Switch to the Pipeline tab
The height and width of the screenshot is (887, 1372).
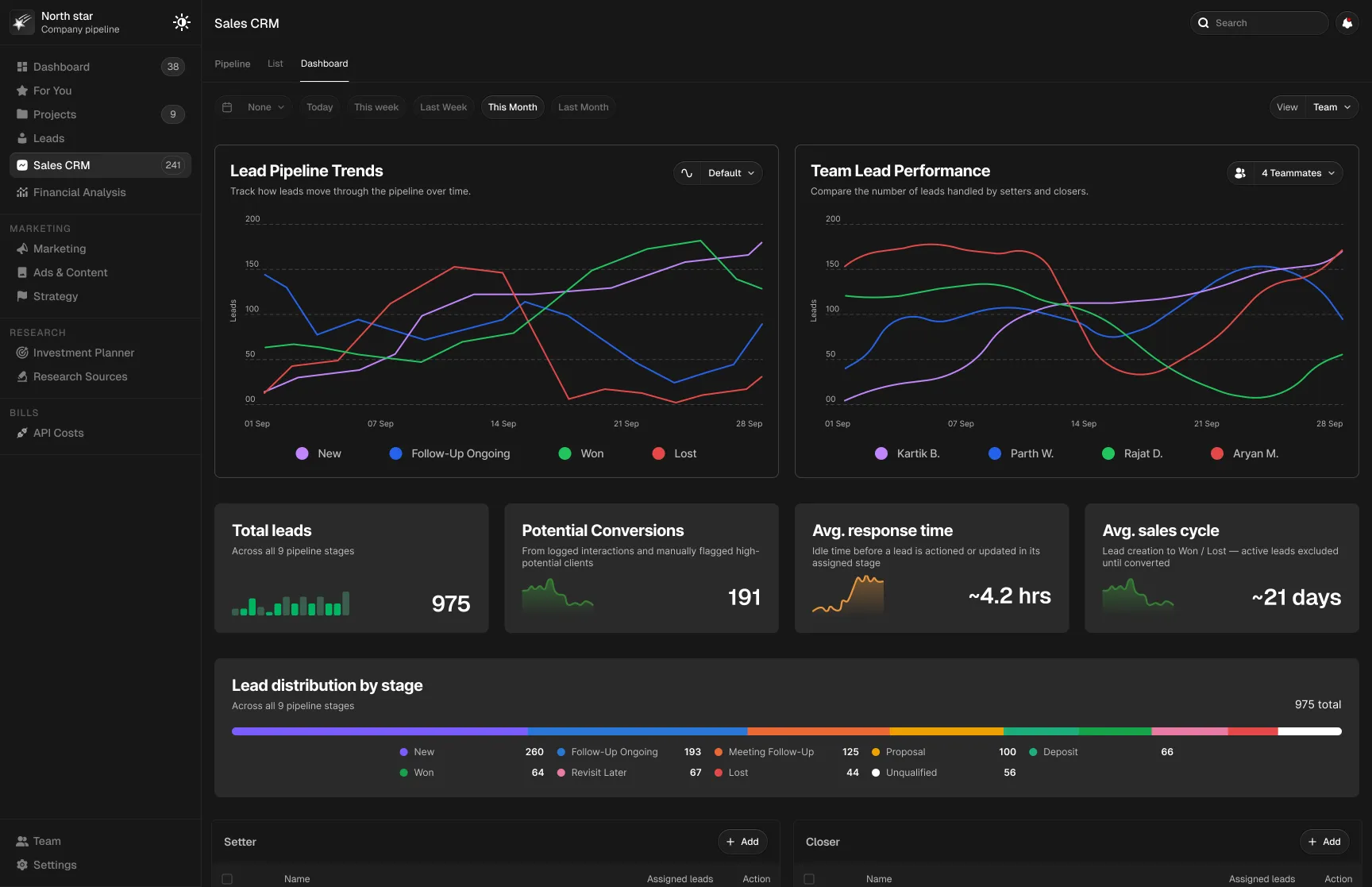coord(233,64)
